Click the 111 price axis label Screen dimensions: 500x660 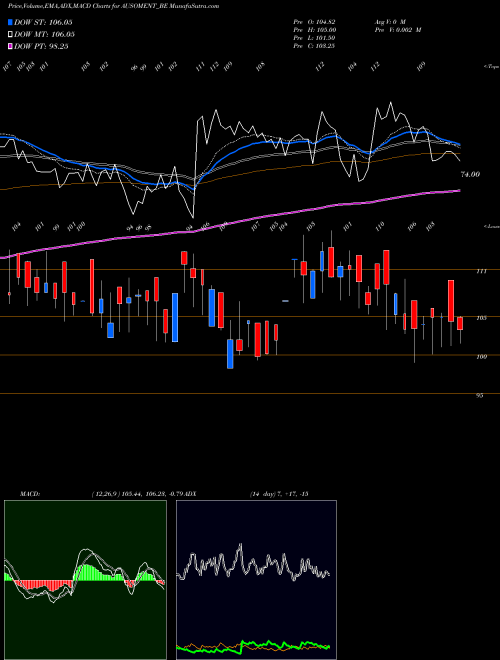(x=481, y=271)
